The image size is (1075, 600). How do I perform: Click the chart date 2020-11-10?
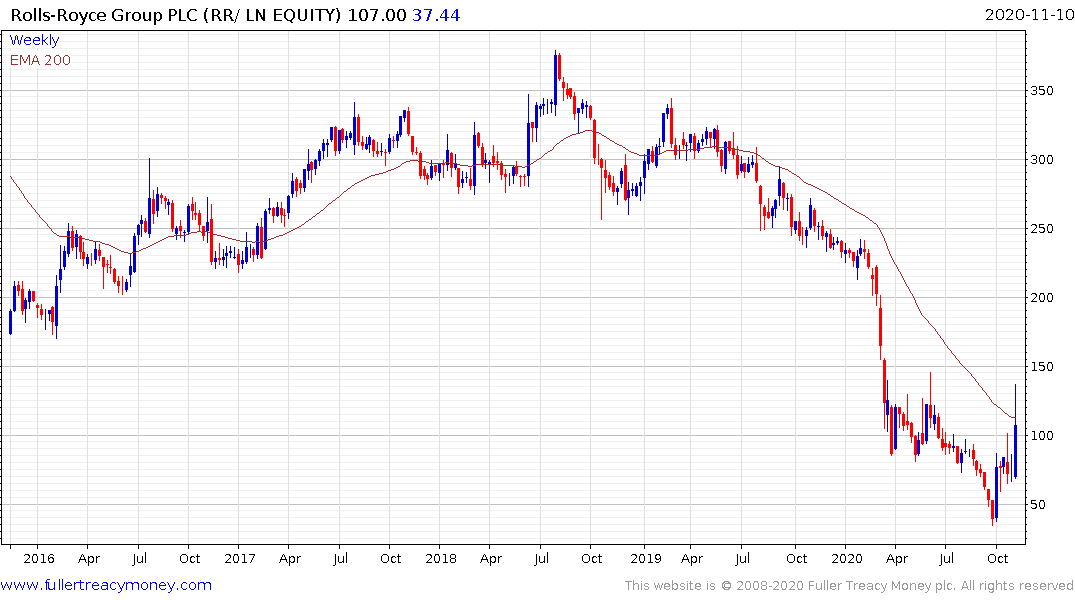[x=1029, y=15]
